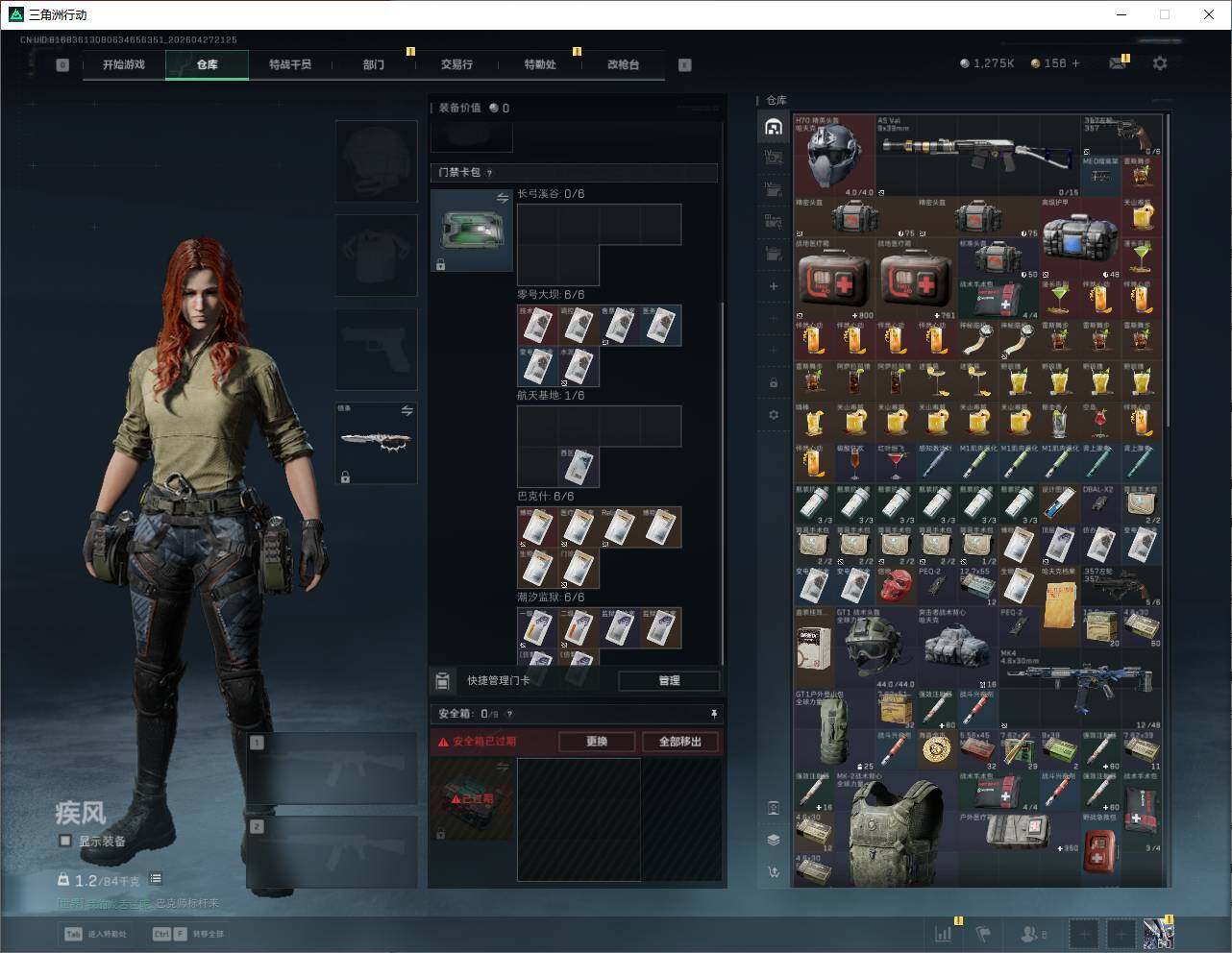Click the stack layers icon in warehouse sidebar

click(x=774, y=840)
